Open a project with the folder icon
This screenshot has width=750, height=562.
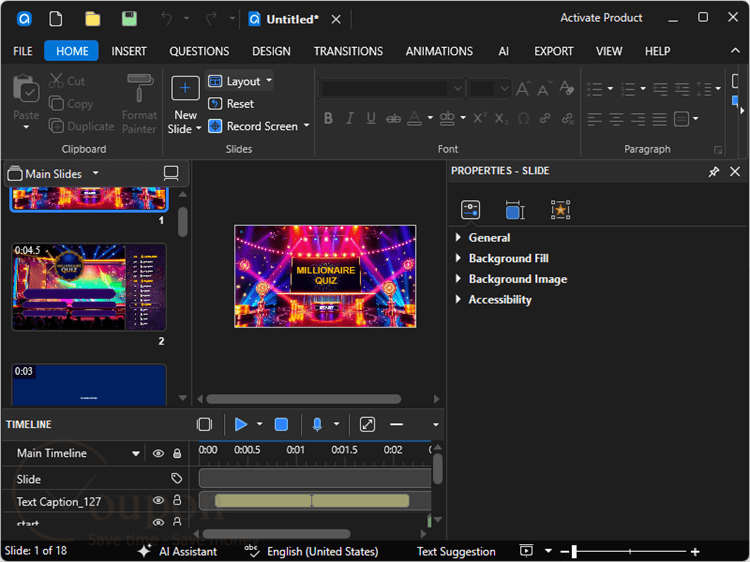click(x=92, y=19)
